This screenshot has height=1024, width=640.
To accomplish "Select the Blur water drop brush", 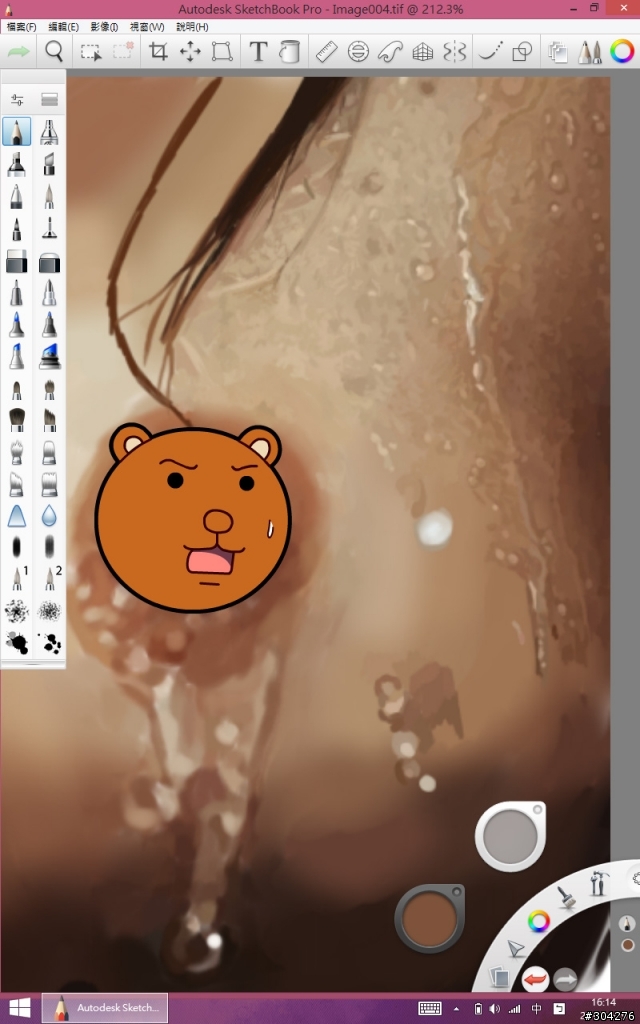I will point(49,516).
